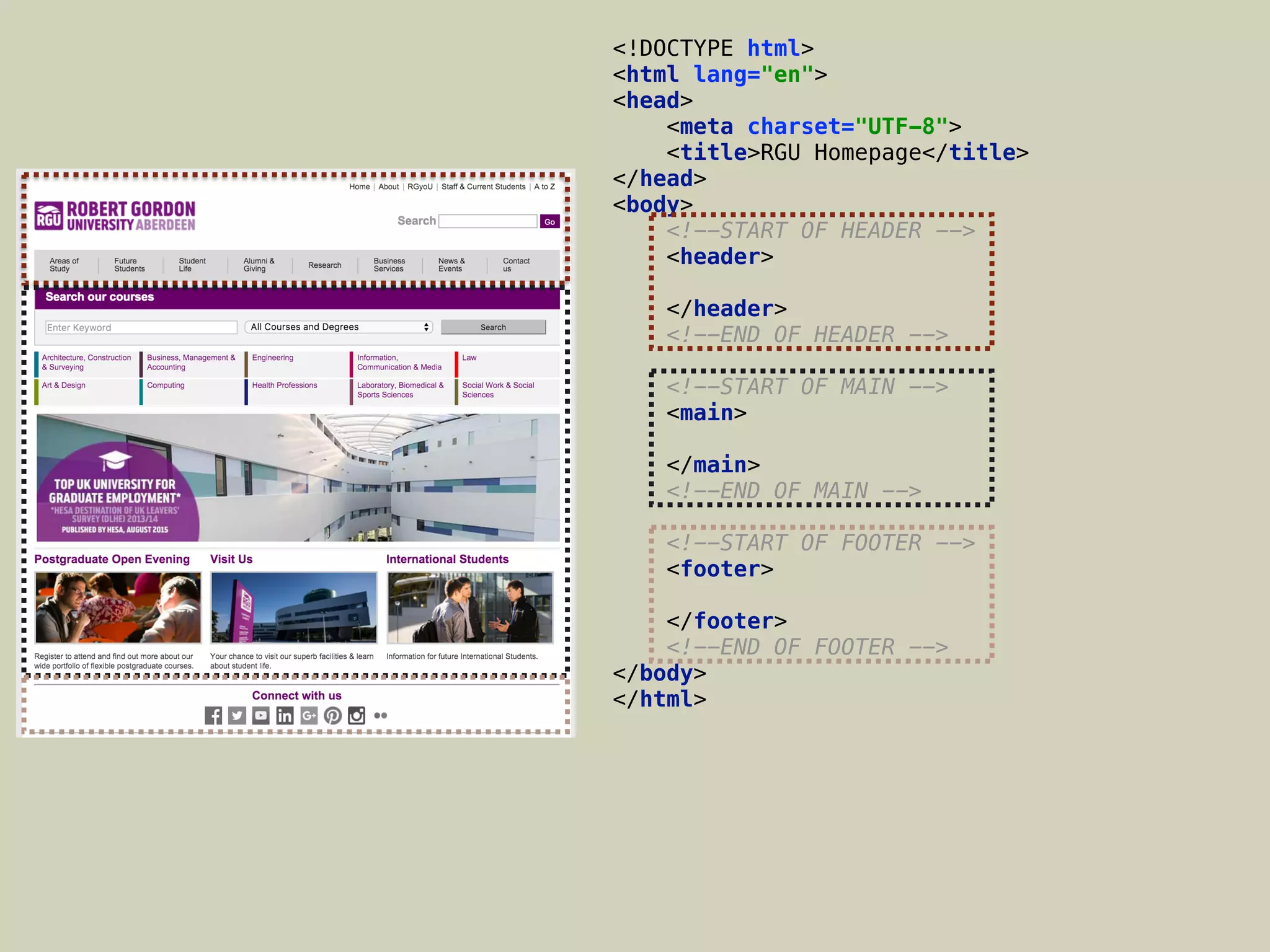Open the Future Students menu item
Image resolution: width=1270 pixels, height=952 pixels.
[129, 265]
